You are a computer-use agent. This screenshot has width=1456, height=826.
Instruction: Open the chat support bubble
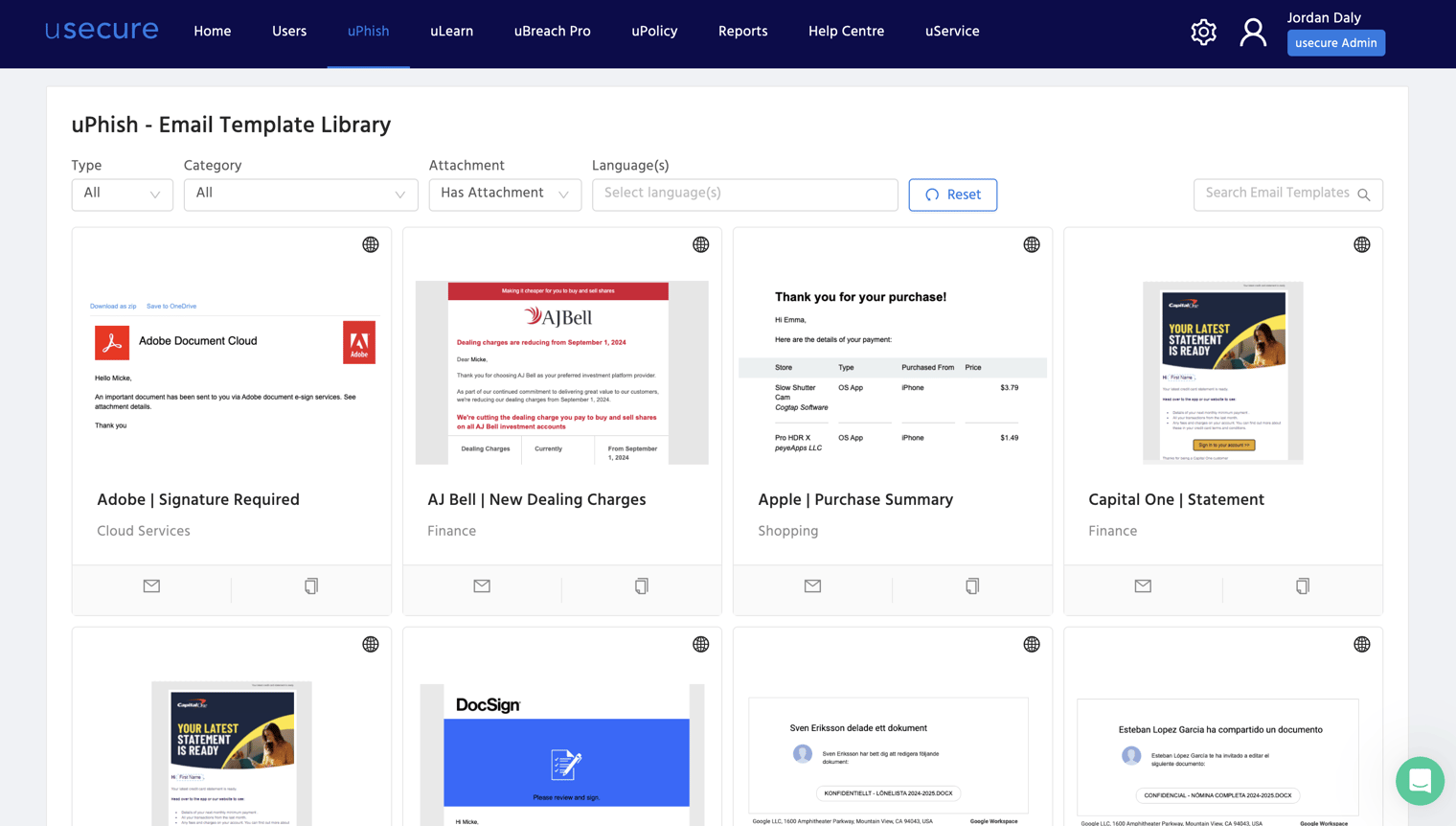1420,782
